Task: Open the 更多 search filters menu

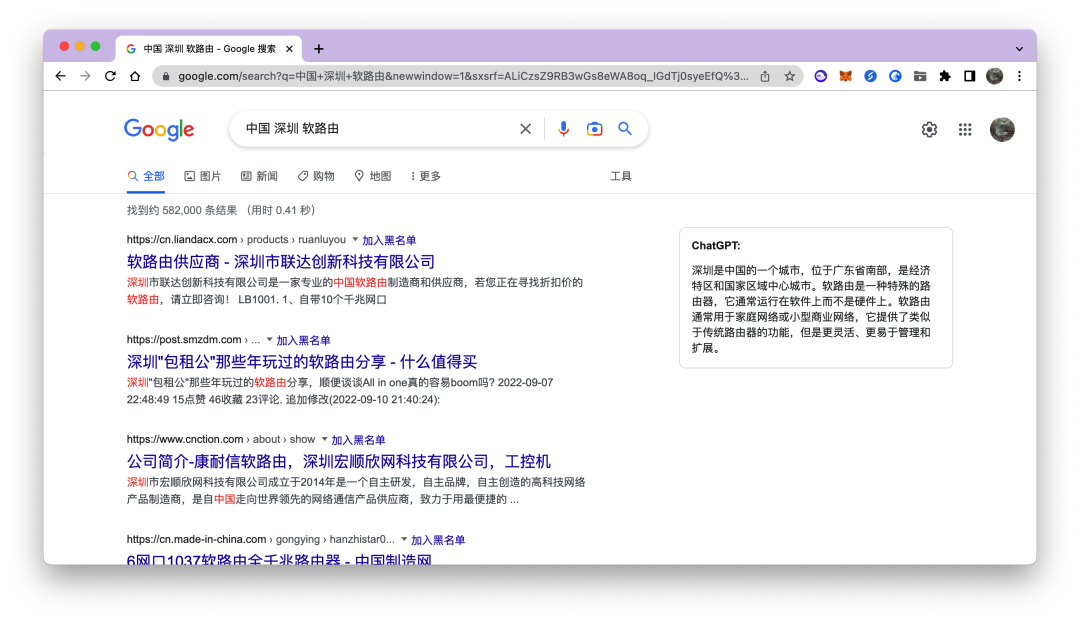Action: [x=426, y=176]
